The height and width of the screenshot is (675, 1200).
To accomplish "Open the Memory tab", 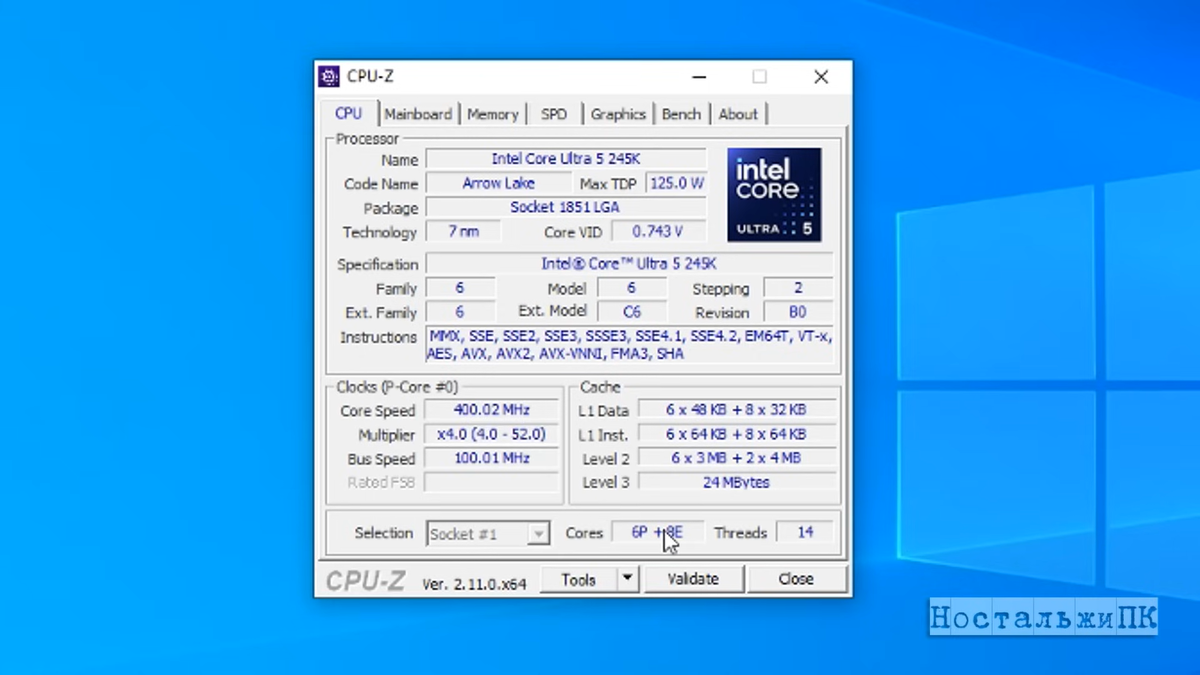I will (492, 114).
